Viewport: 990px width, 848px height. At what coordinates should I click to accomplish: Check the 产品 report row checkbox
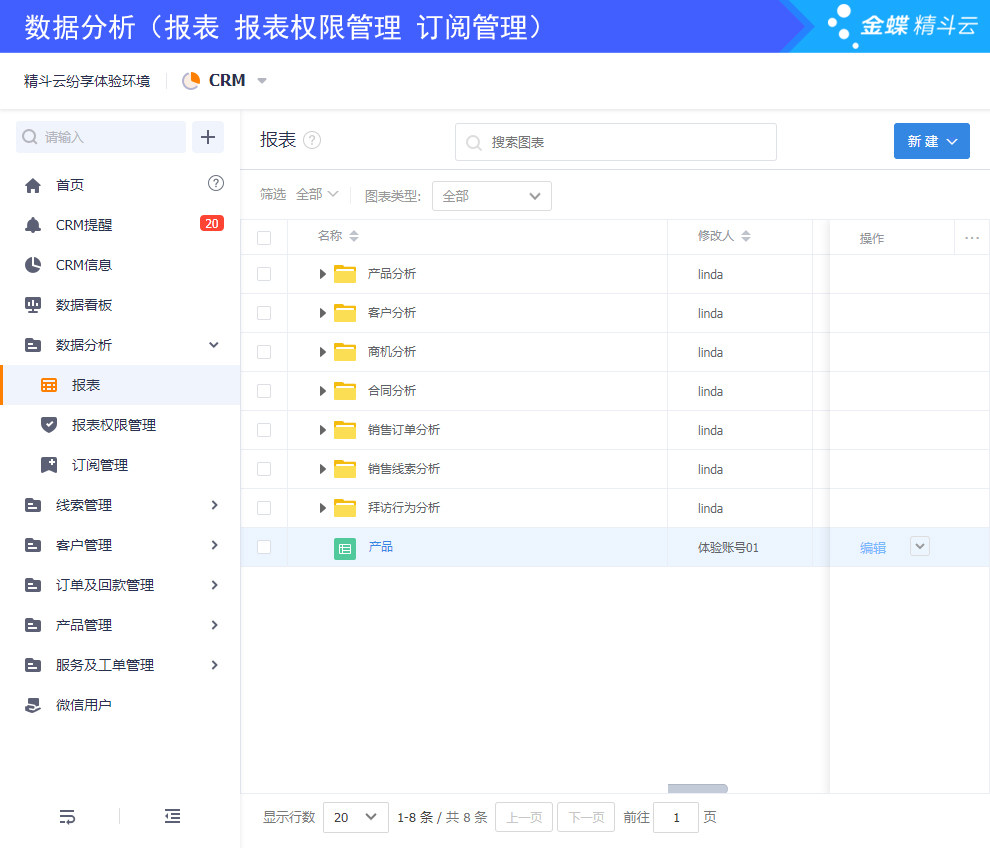(x=264, y=547)
